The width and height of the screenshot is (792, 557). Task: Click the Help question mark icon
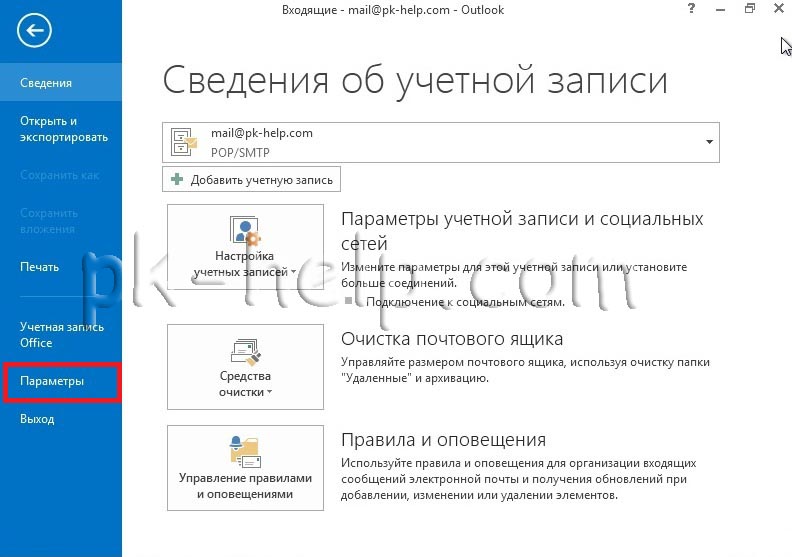691,9
